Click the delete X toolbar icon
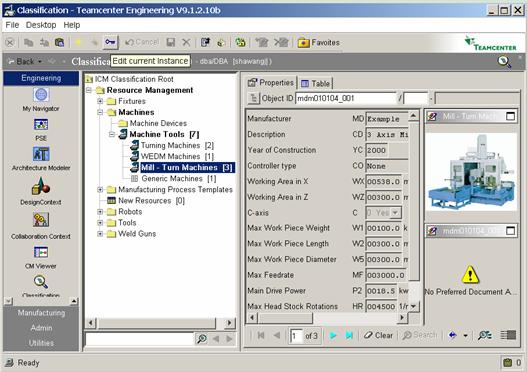Viewport: 527px width, 372px height. [186, 42]
